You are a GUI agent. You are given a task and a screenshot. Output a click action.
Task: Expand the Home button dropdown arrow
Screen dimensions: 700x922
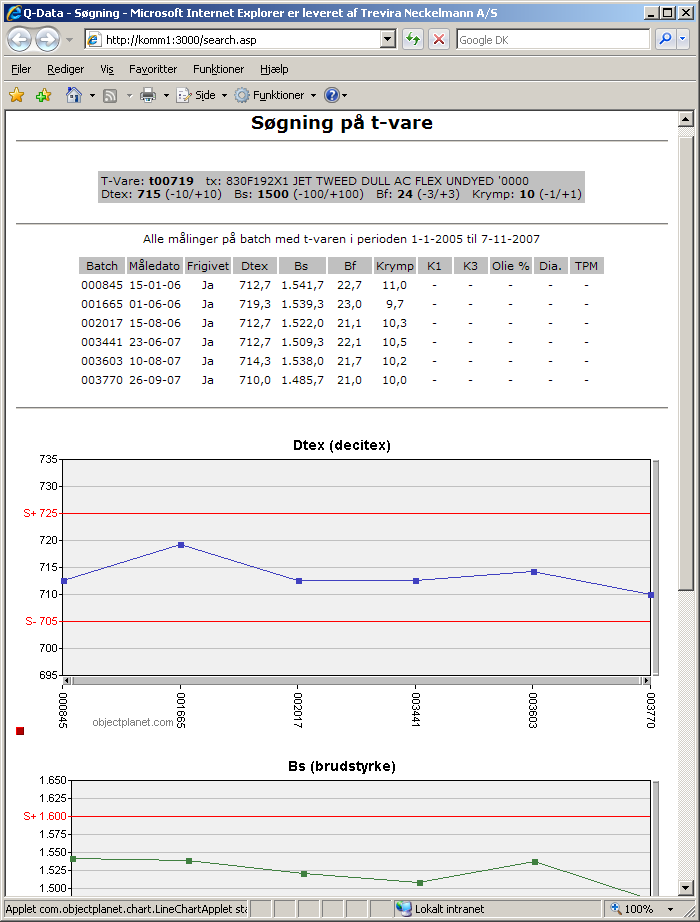[92, 95]
